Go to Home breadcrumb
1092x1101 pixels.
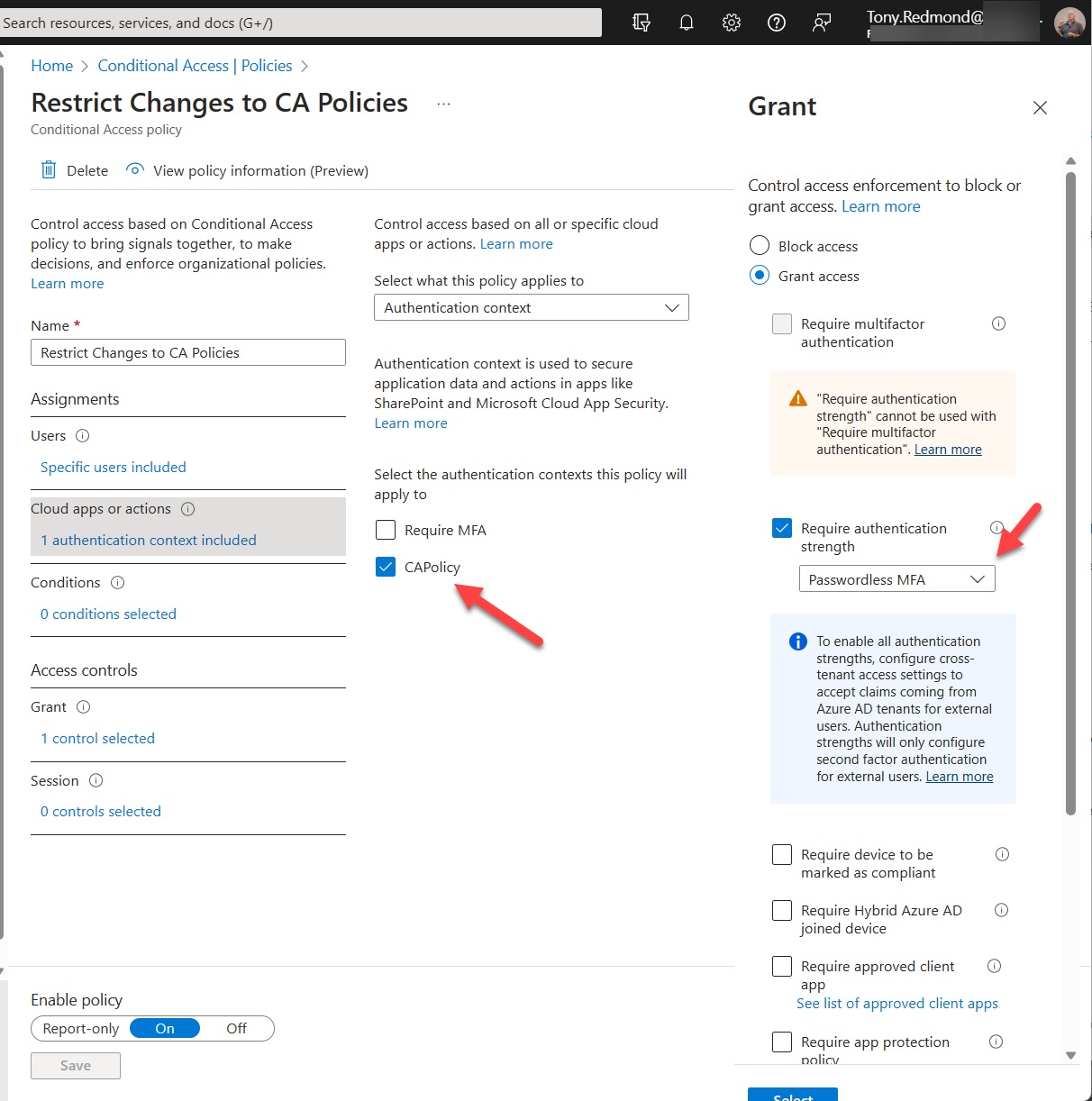[x=51, y=66]
